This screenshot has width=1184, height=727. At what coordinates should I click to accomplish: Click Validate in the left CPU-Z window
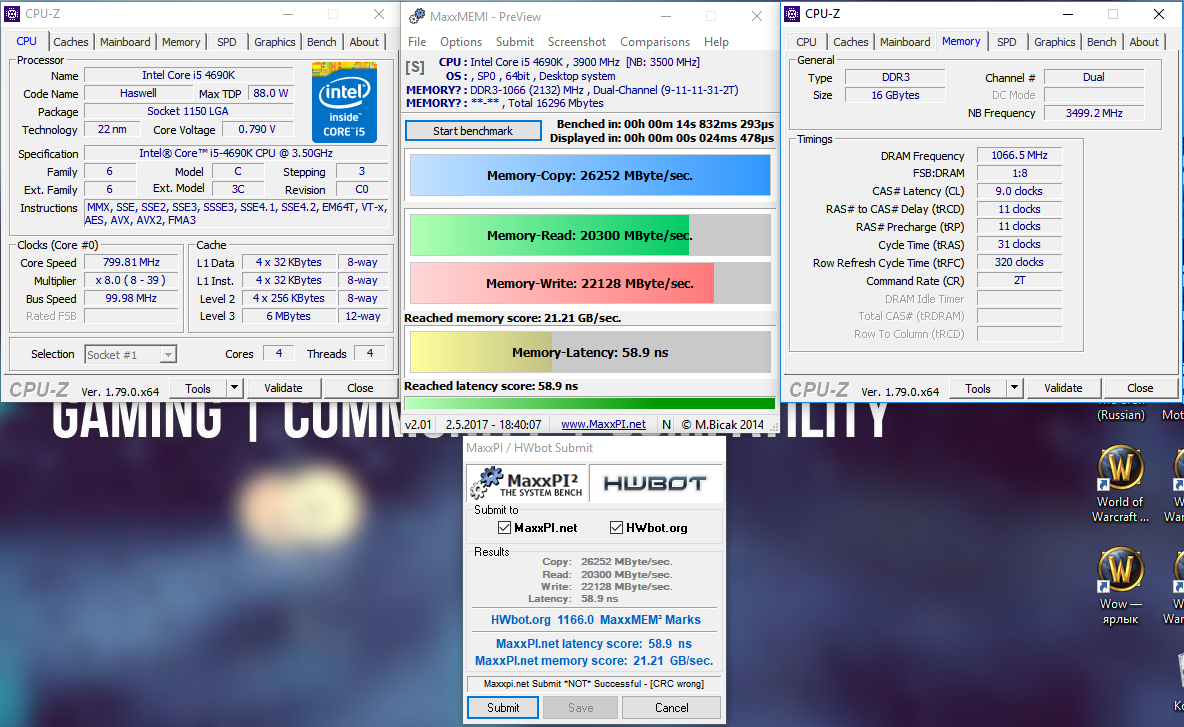coord(283,388)
